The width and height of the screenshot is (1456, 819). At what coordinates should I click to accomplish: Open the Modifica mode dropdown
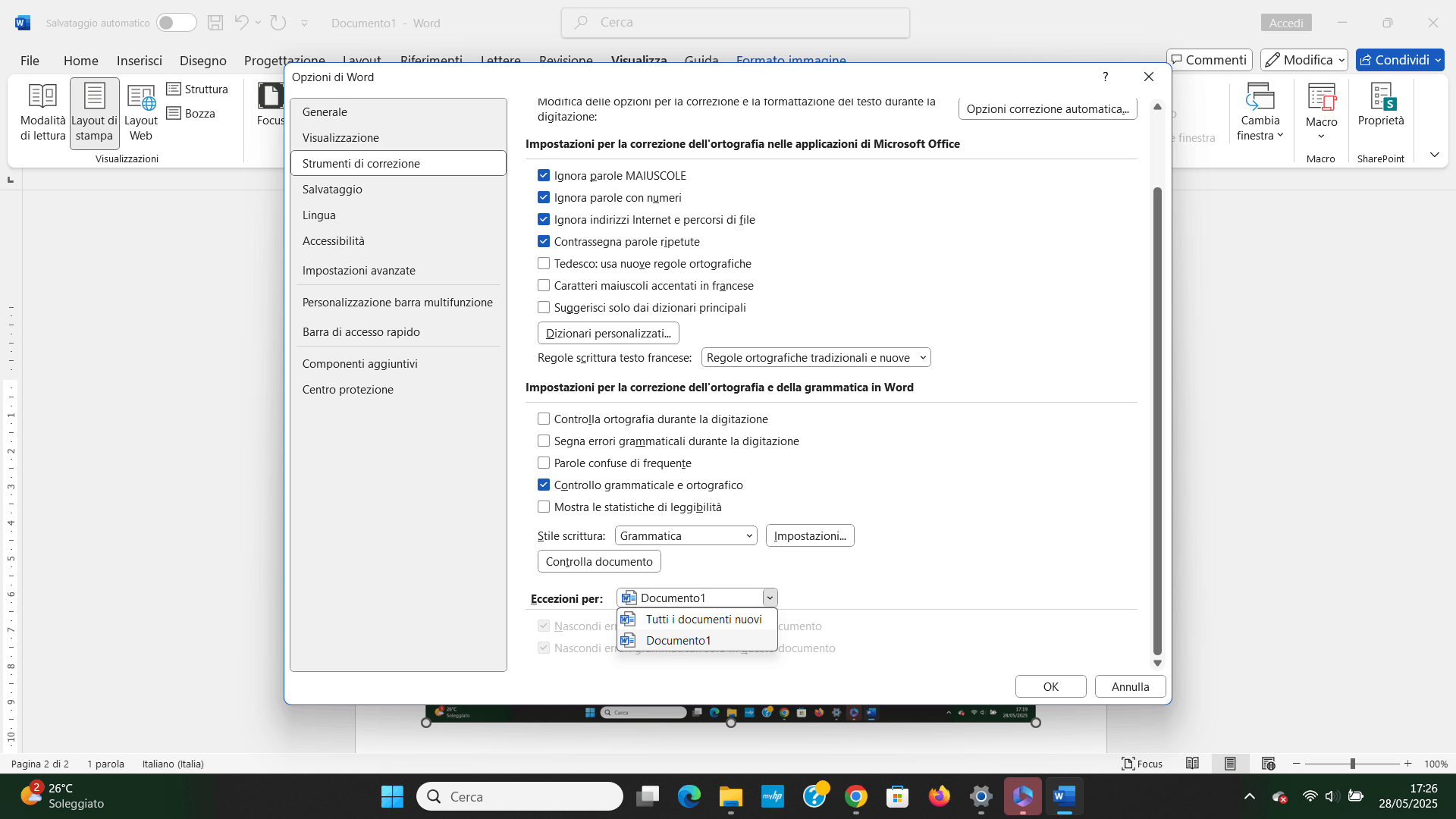1304,60
